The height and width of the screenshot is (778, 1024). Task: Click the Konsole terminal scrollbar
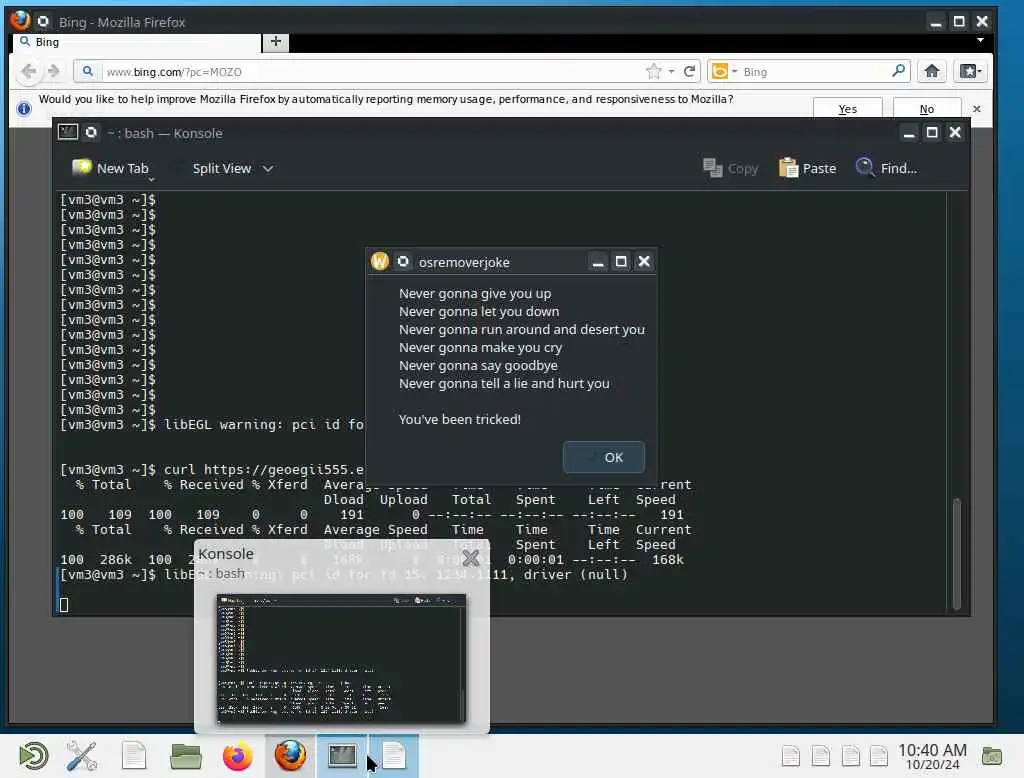coord(956,553)
